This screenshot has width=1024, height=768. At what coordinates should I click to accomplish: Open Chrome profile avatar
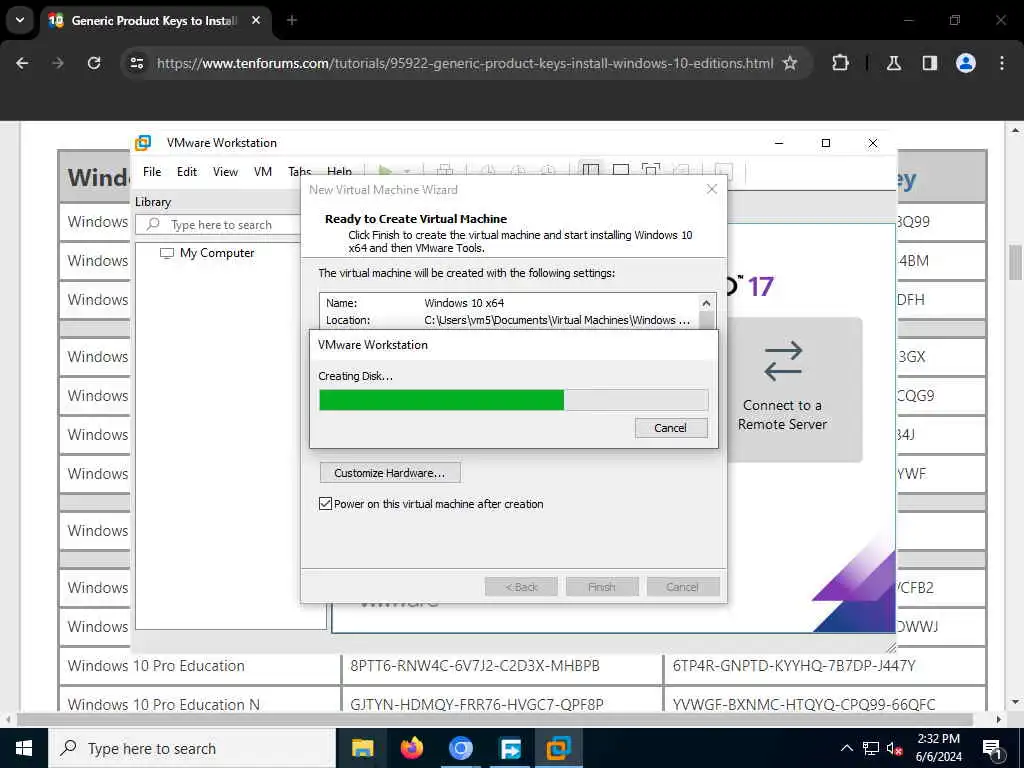[x=966, y=63]
